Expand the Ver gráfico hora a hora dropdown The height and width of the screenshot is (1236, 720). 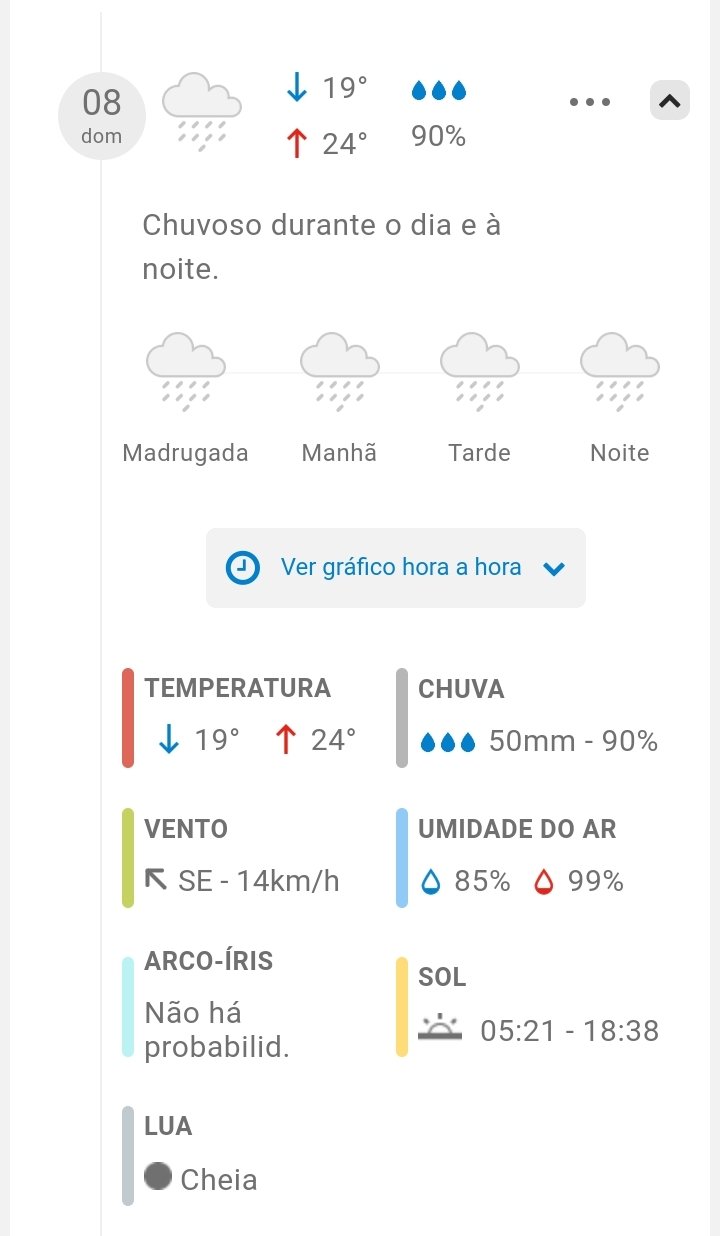click(x=553, y=569)
